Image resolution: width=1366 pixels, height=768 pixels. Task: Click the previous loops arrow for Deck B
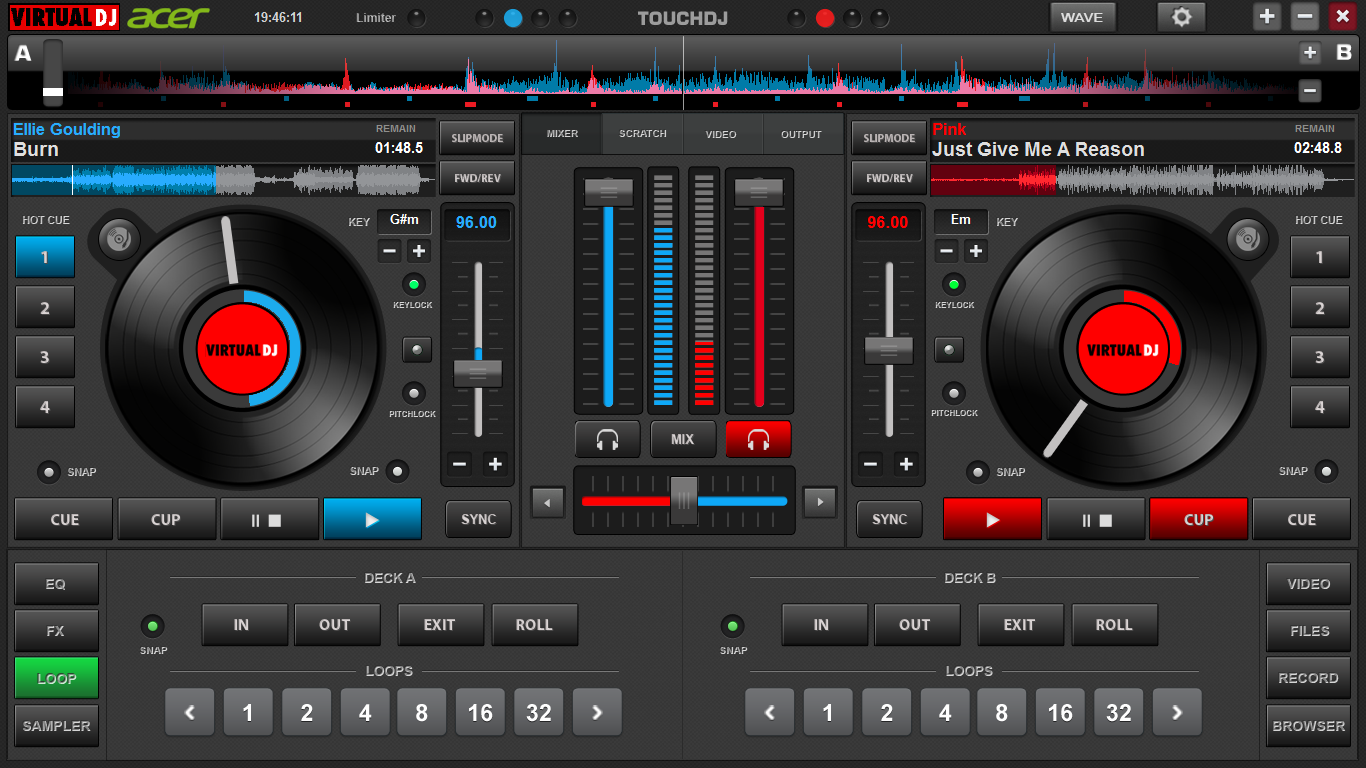[x=770, y=712]
